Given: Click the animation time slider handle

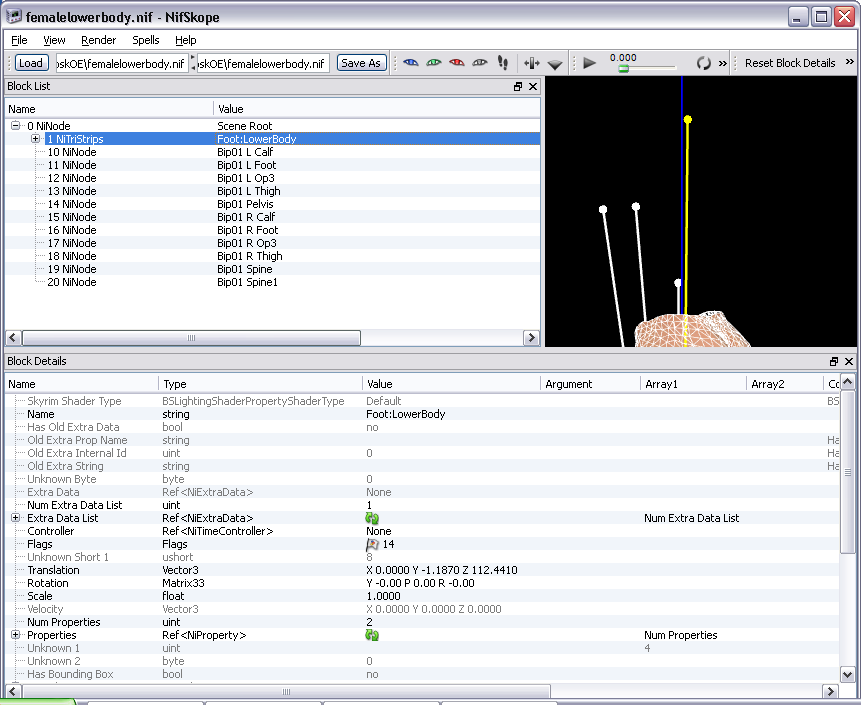Looking at the screenshot, I should [x=623, y=69].
